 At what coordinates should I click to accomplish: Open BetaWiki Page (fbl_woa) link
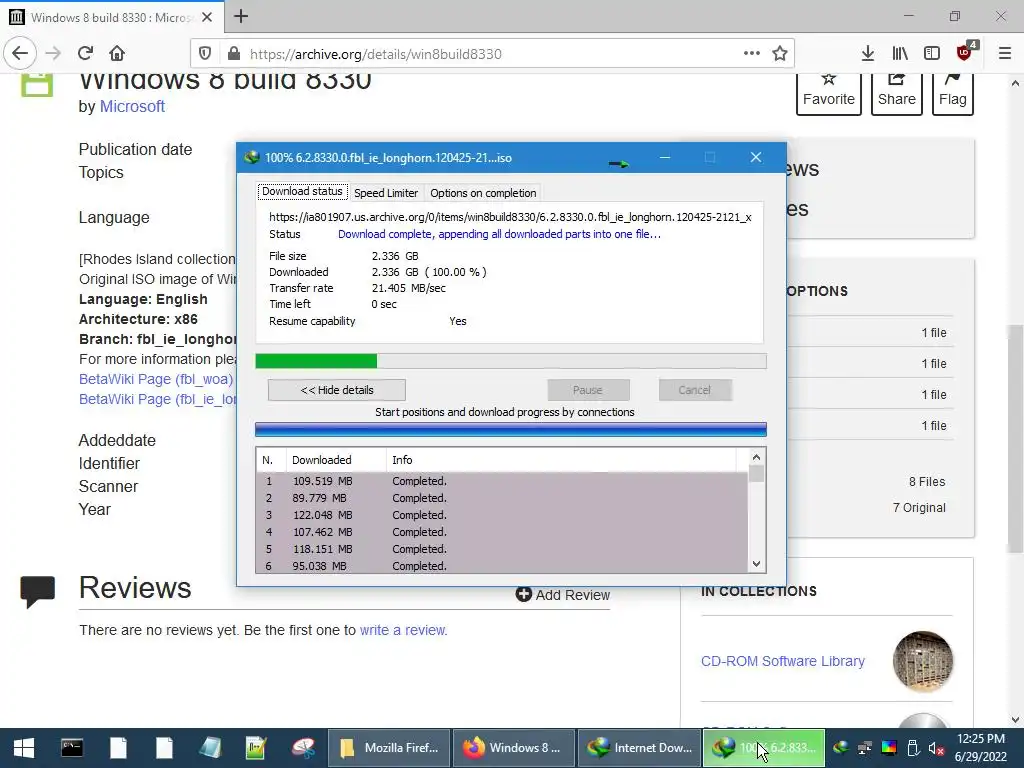(156, 379)
